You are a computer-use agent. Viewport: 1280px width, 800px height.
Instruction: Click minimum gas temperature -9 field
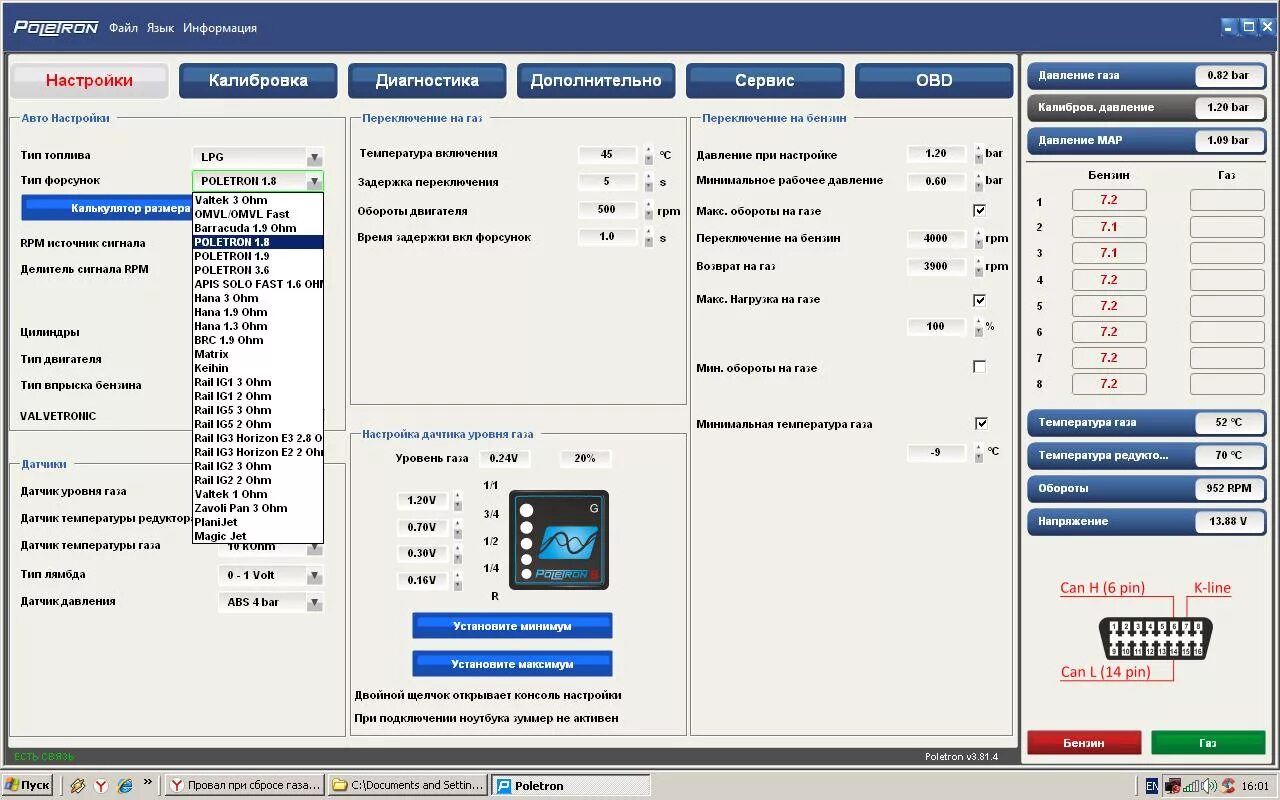point(936,452)
